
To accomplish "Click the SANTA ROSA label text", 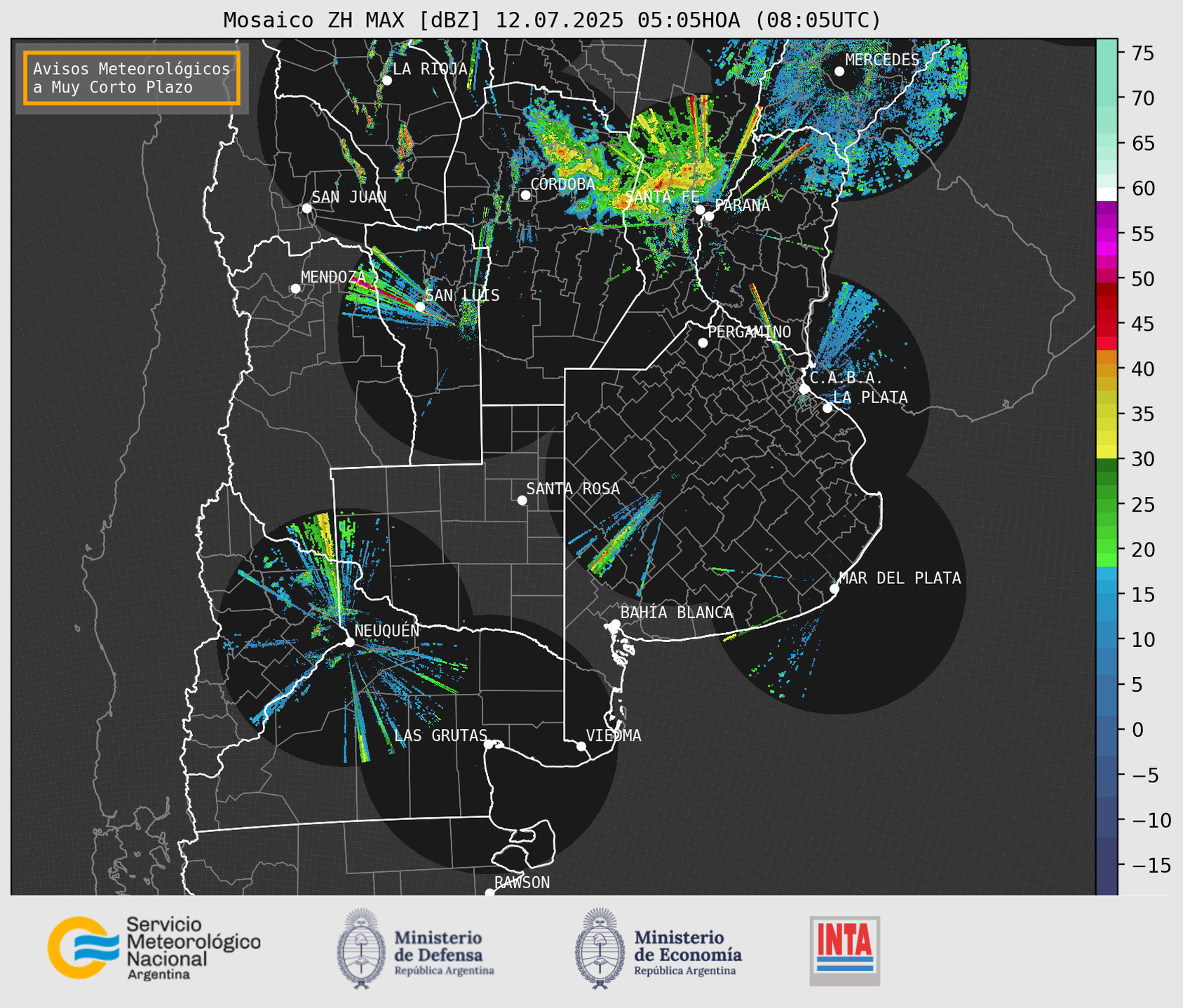I will tap(573, 489).
